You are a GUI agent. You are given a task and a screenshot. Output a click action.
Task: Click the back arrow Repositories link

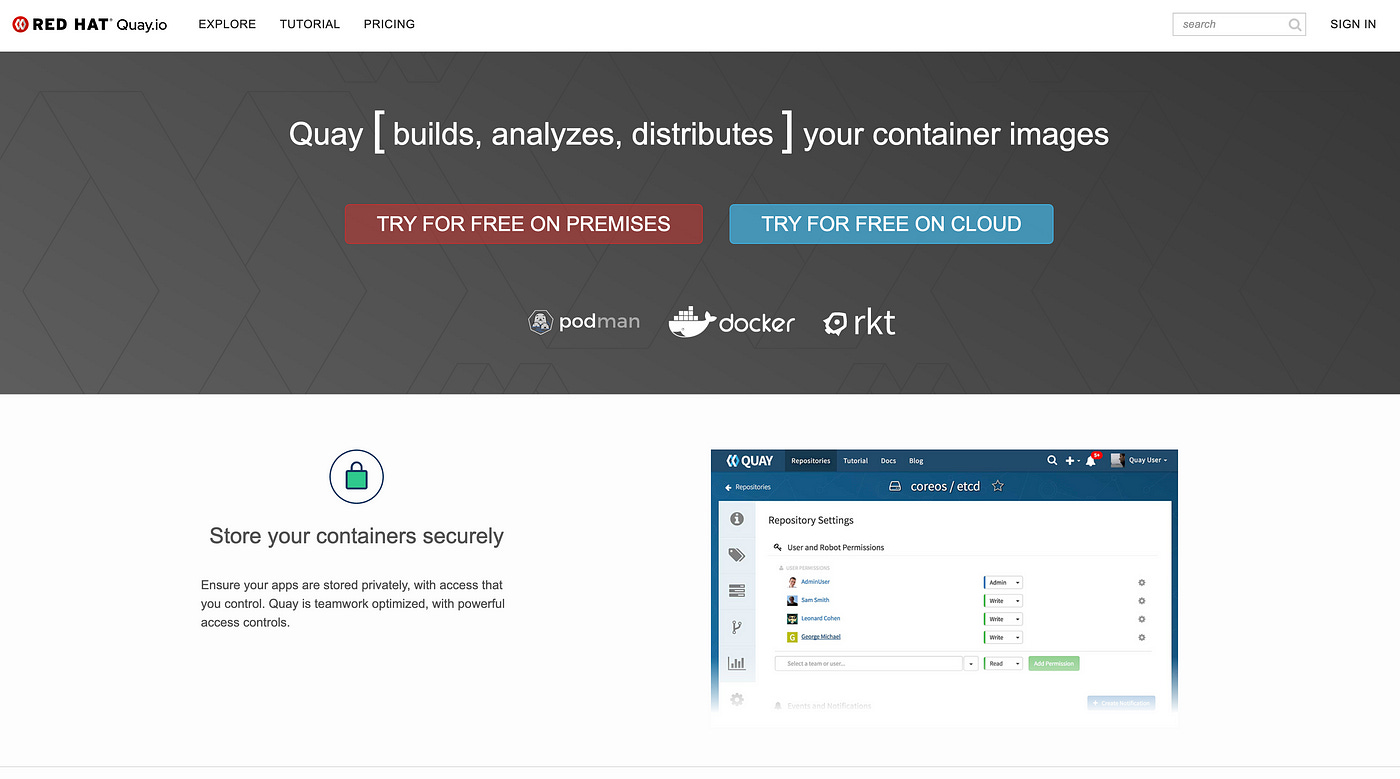747,487
